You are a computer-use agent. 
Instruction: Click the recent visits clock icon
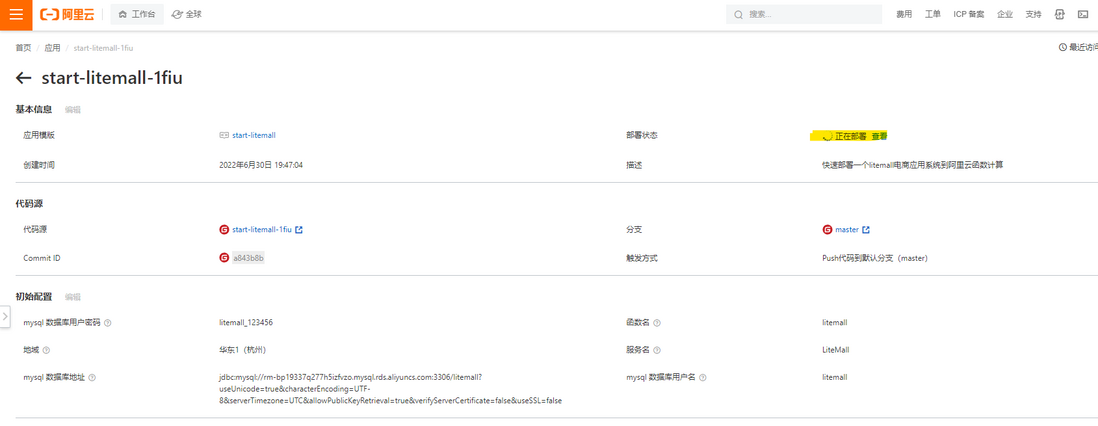coord(1062,48)
